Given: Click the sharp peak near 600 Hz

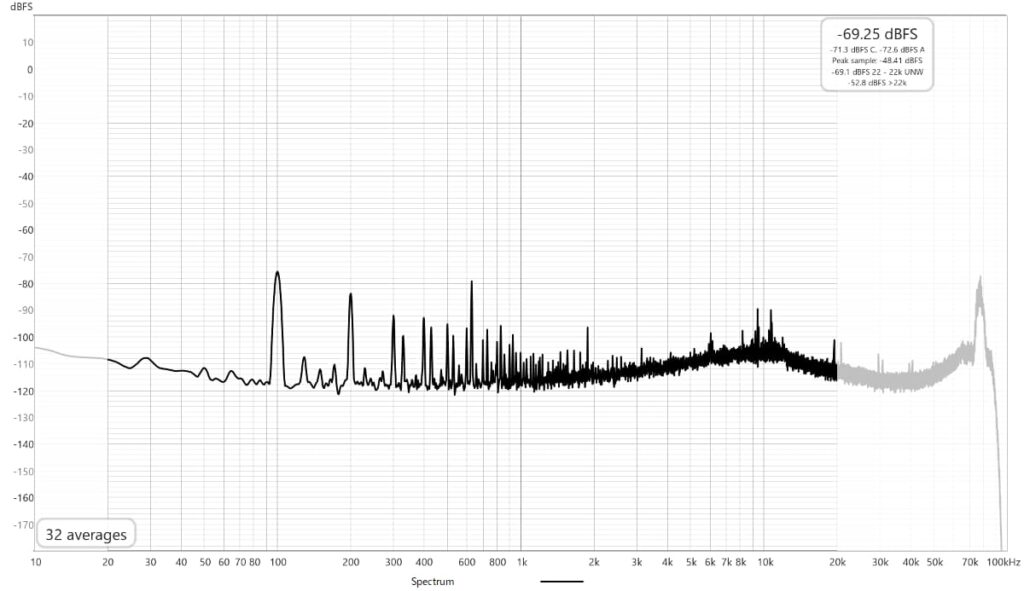Looking at the screenshot, I should pyautogui.click(x=471, y=284).
